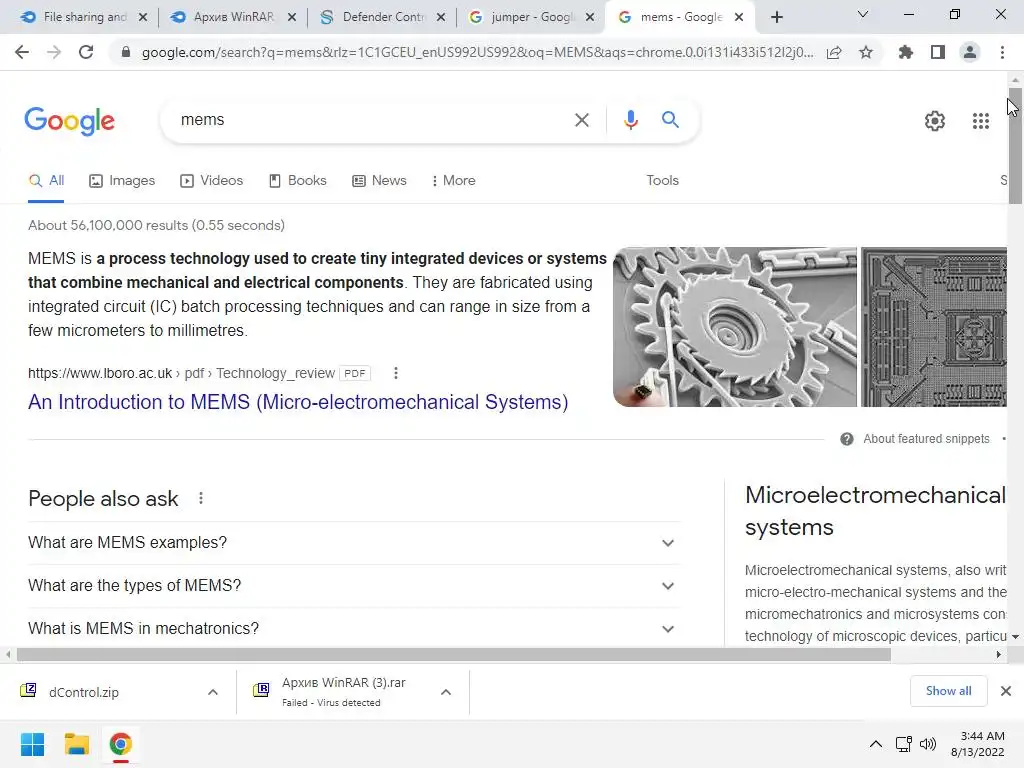Open Google apps grid
This screenshot has height=768, width=1024.
coord(981,121)
